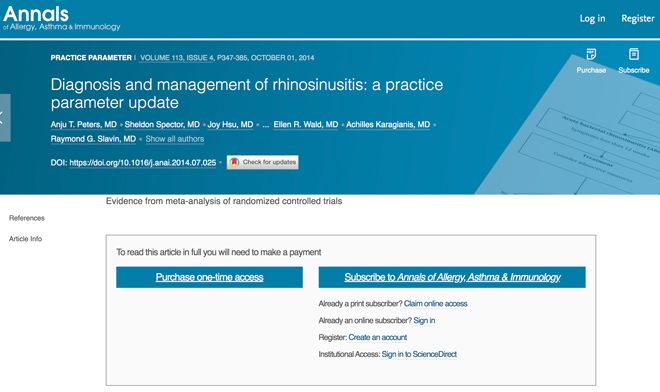The width and height of the screenshot is (660, 392).
Task: Sign in to ScienceDirect institutional access
Action: [419, 354]
